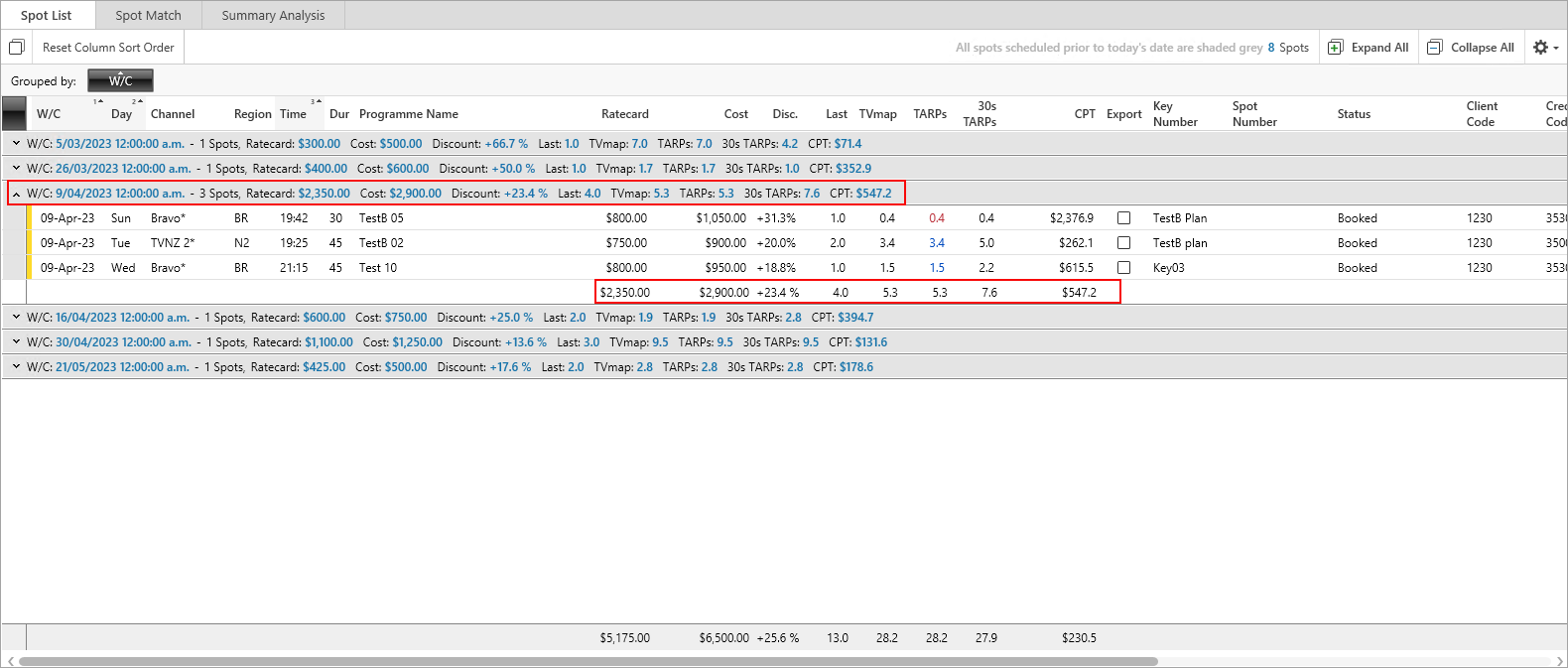Sort by the CPT column header
Image resolution: width=1568 pixels, height=668 pixels.
point(1085,114)
